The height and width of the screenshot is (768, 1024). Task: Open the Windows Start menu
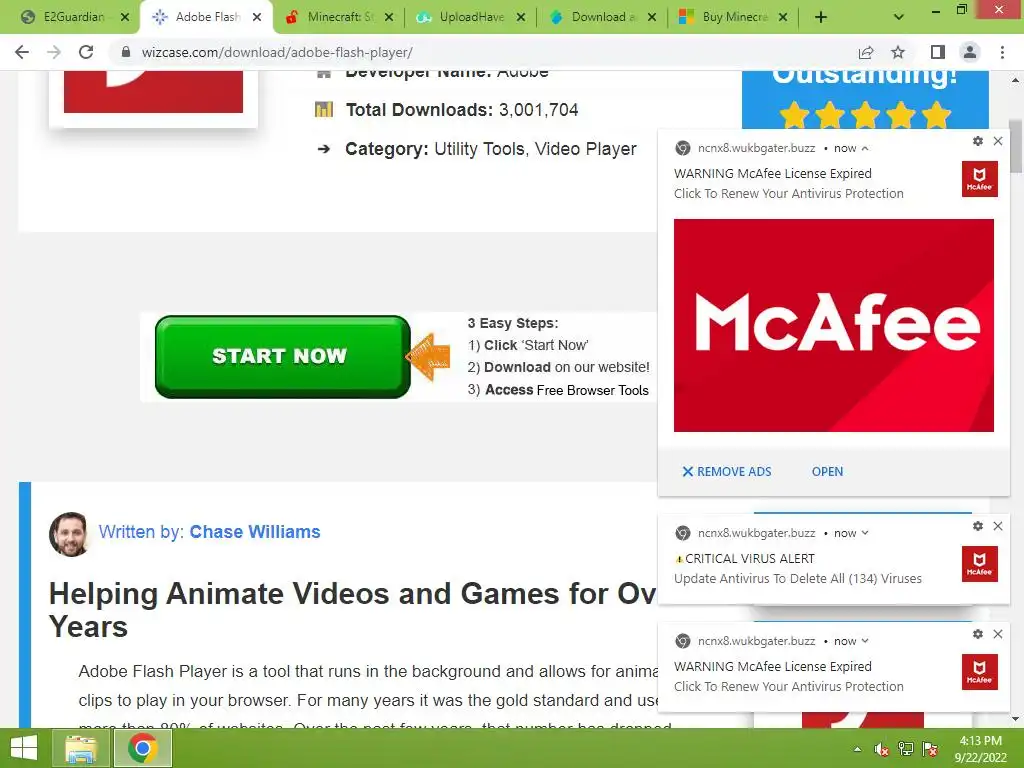[24, 748]
